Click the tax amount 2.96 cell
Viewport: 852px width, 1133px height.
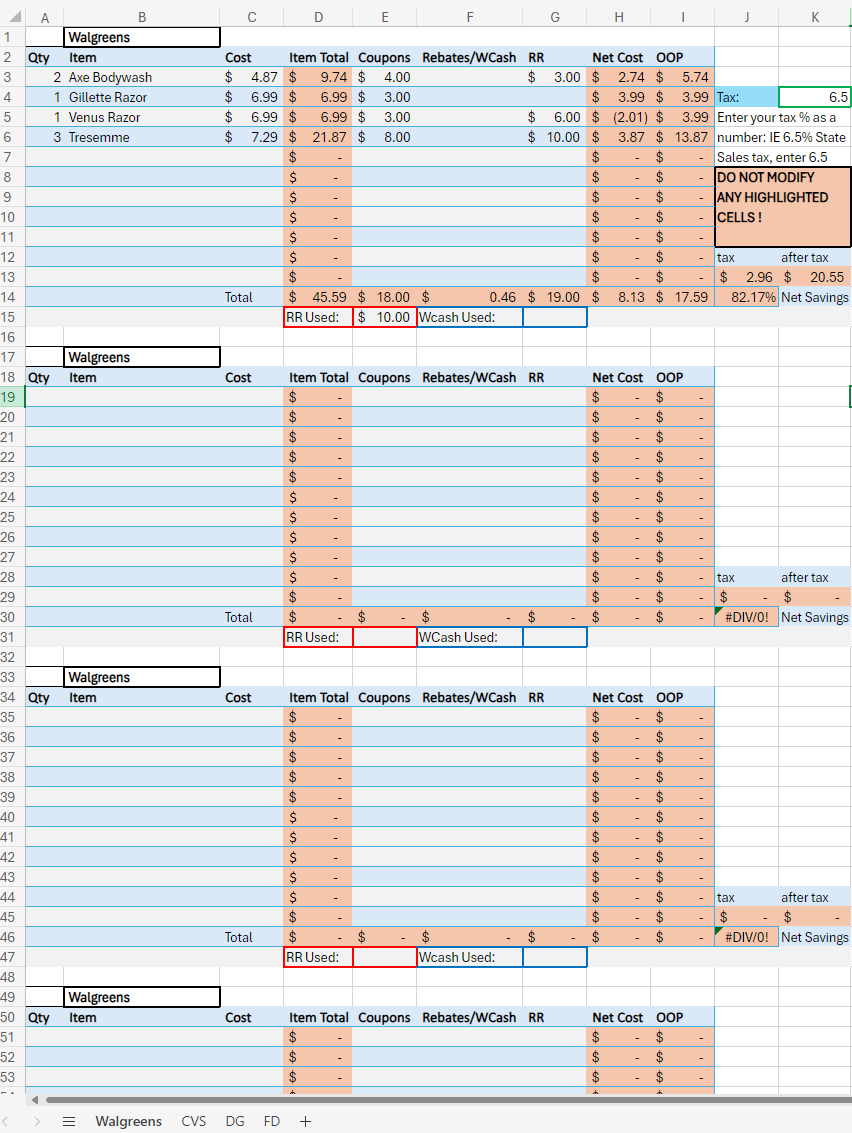point(746,277)
